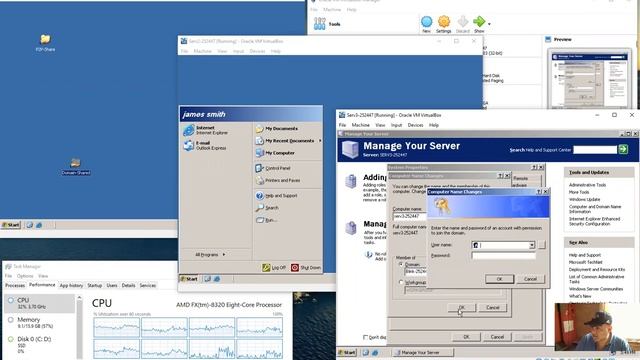Click the New machine icon in VirtualBox
This screenshot has width=640, height=360.
click(426, 24)
